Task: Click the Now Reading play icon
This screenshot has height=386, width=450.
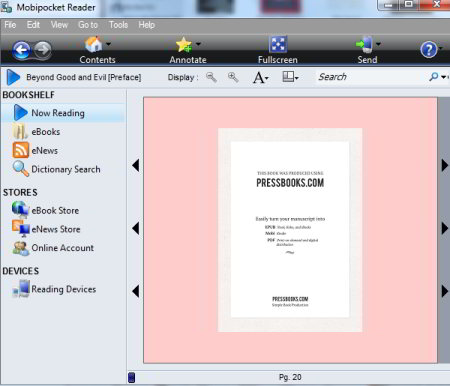Action: pyautogui.click(x=20, y=113)
